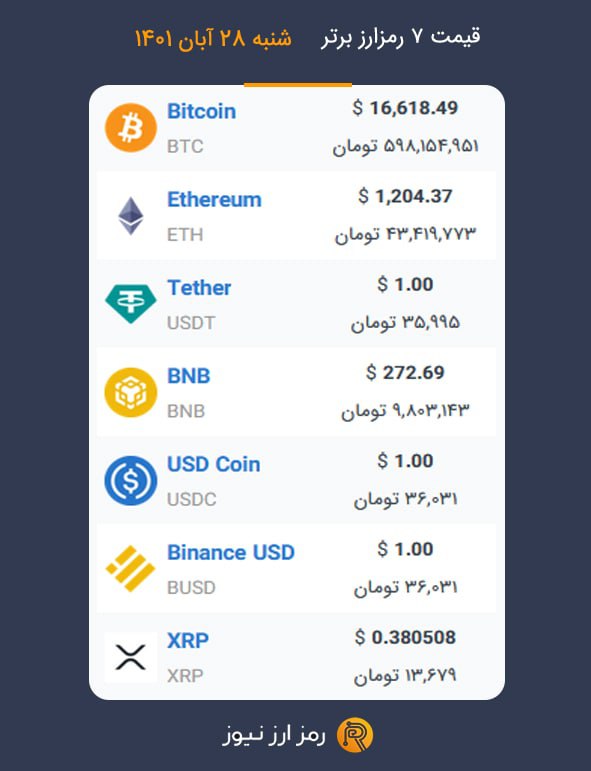Click the orange Bitcoin logo icon

point(131,127)
